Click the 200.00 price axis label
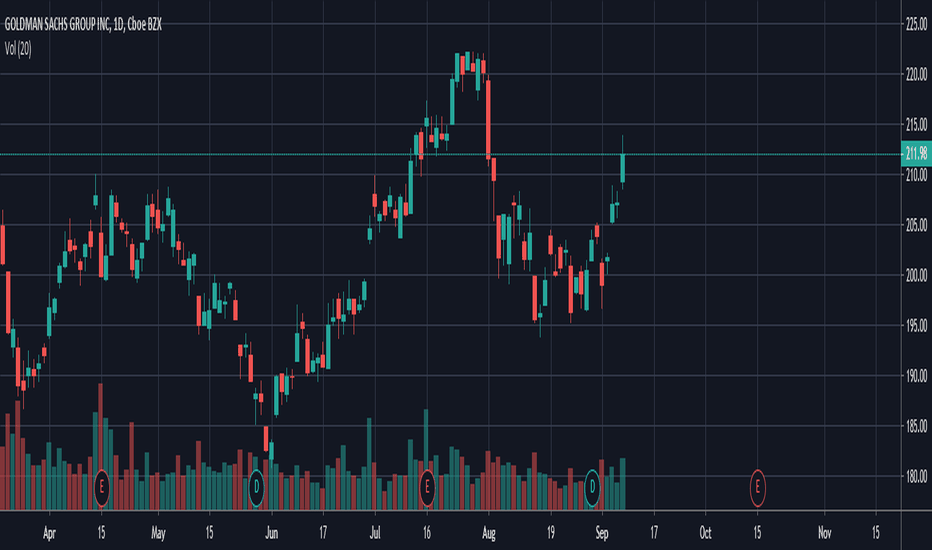This screenshot has height=550, width=932. coord(916,275)
